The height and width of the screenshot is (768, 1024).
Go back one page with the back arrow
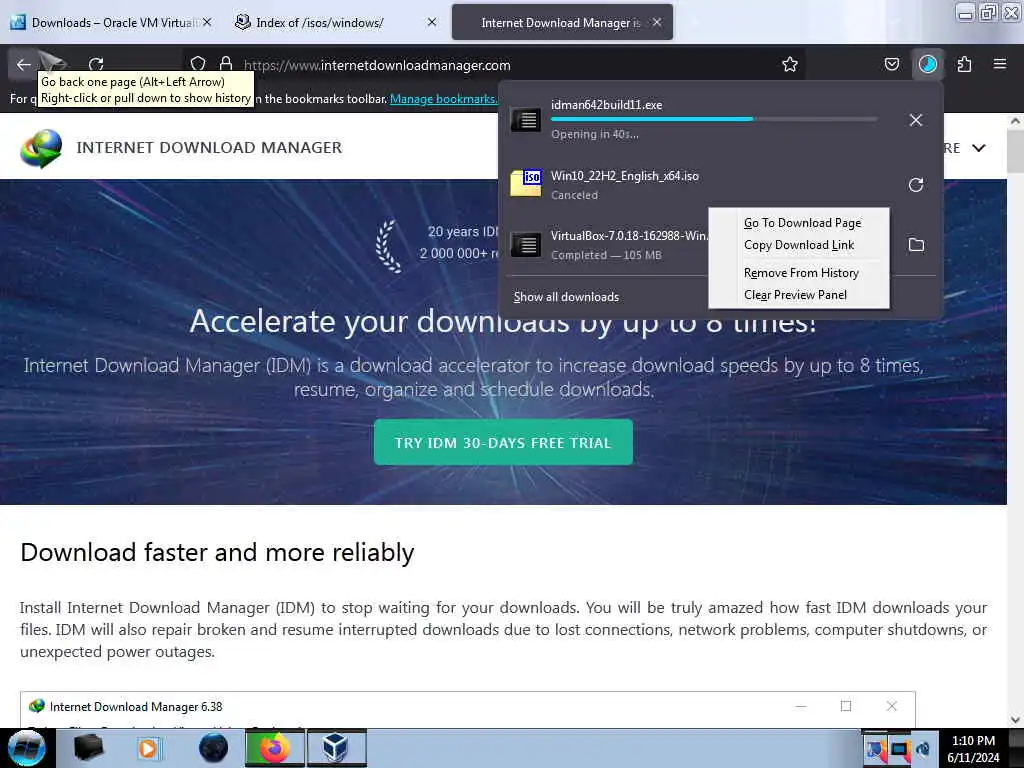(24, 65)
